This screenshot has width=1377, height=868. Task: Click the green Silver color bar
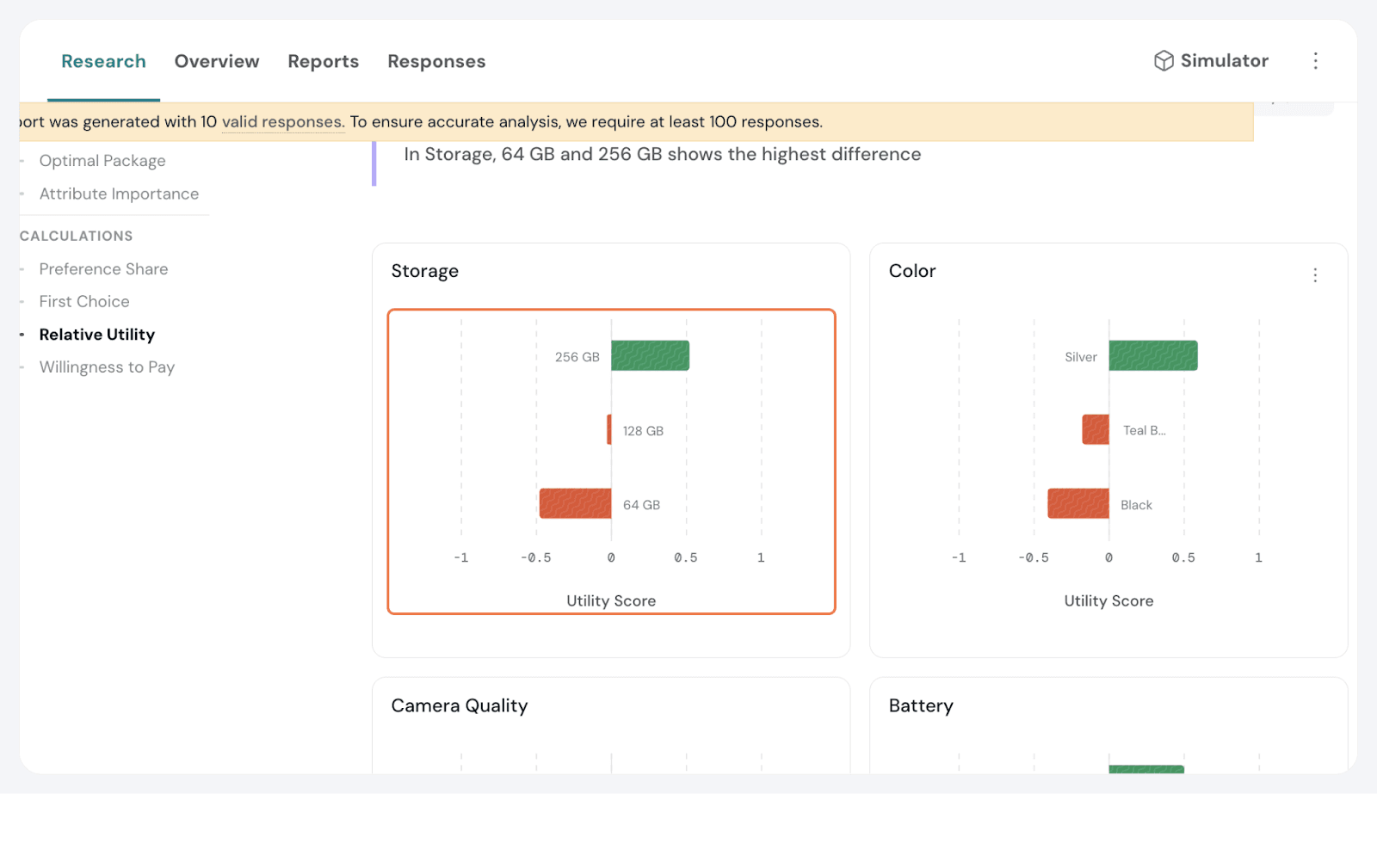[x=1152, y=356]
